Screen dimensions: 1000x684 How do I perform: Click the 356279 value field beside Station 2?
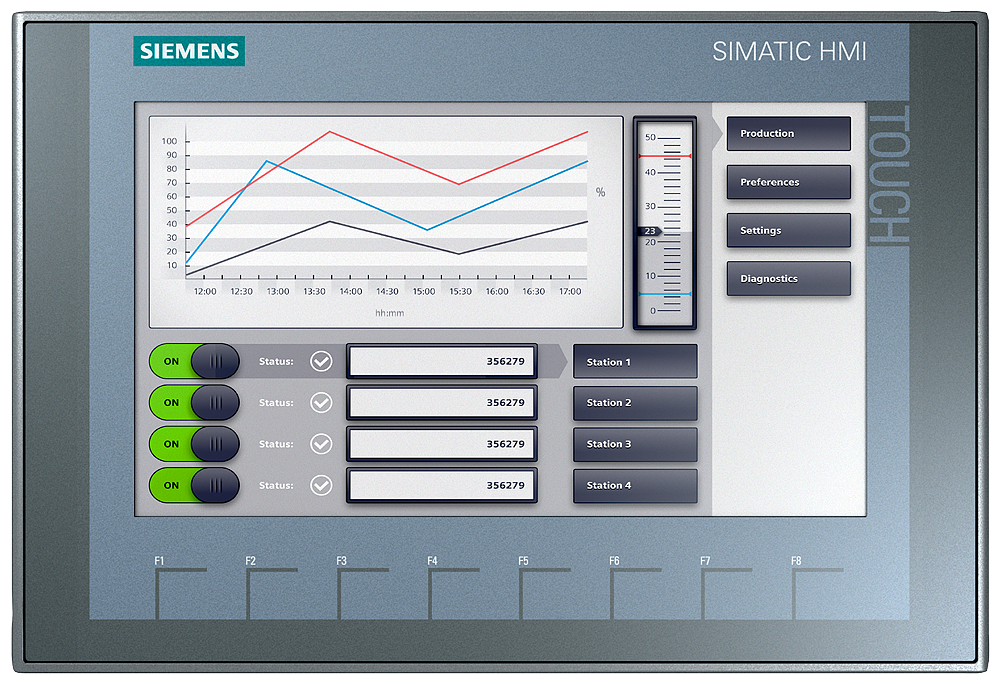pos(441,403)
